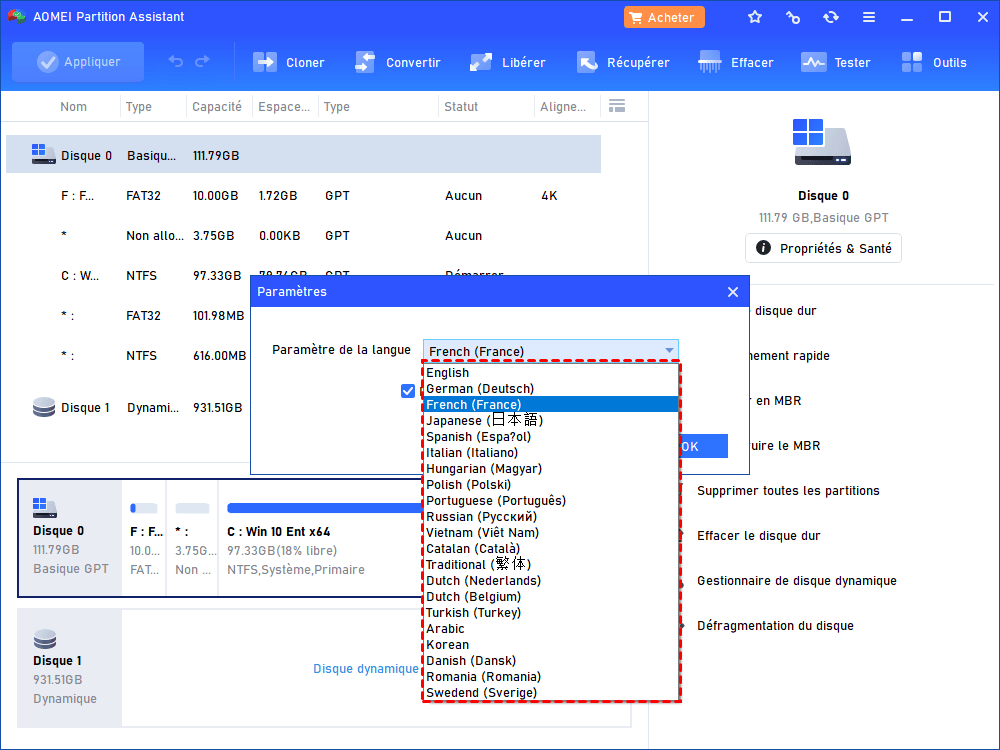Choose Portuguese (Português) language
Screen dimensions: 1000x750
pos(550,501)
